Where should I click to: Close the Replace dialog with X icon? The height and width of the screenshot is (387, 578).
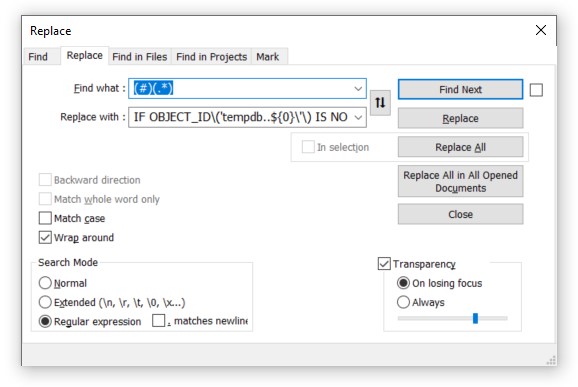coord(540,30)
